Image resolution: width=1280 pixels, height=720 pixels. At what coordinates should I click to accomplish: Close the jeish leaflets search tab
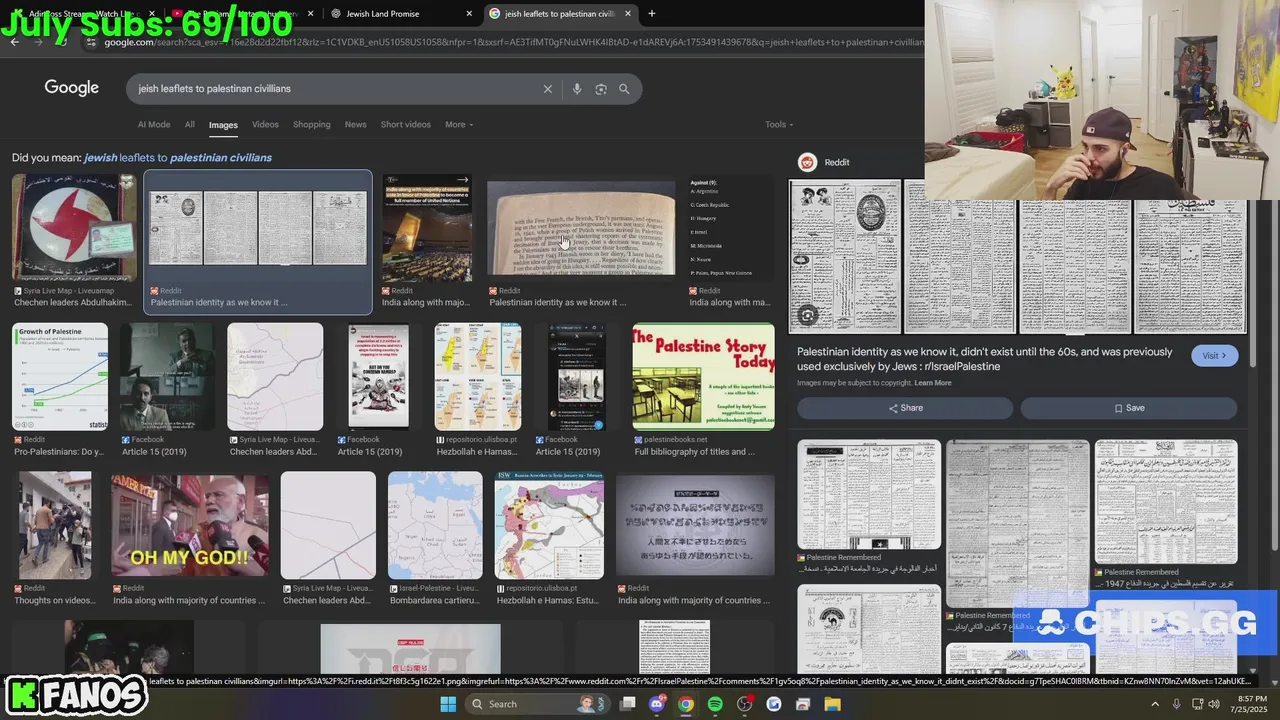click(x=628, y=14)
